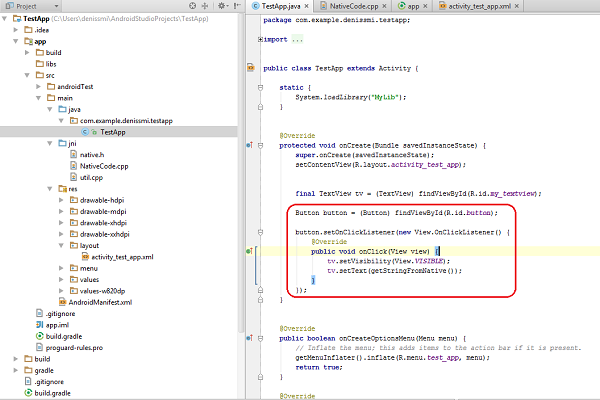600x400 pixels.
Task: Click the my_textview id reference
Action: coord(512,193)
